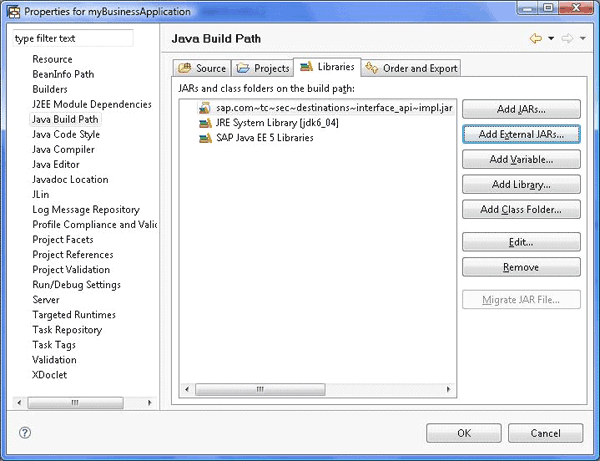Open Targeted Runtimes page
The image size is (600, 461).
pos(74,314)
